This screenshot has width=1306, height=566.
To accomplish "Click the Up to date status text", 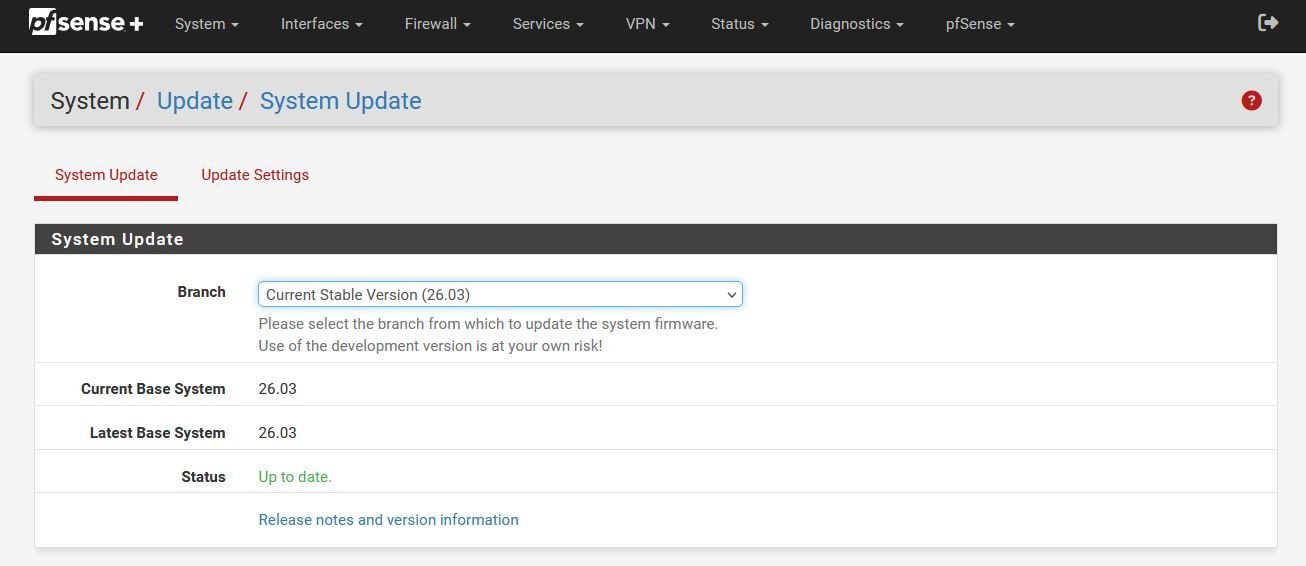I will pyautogui.click(x=295, y=477).
